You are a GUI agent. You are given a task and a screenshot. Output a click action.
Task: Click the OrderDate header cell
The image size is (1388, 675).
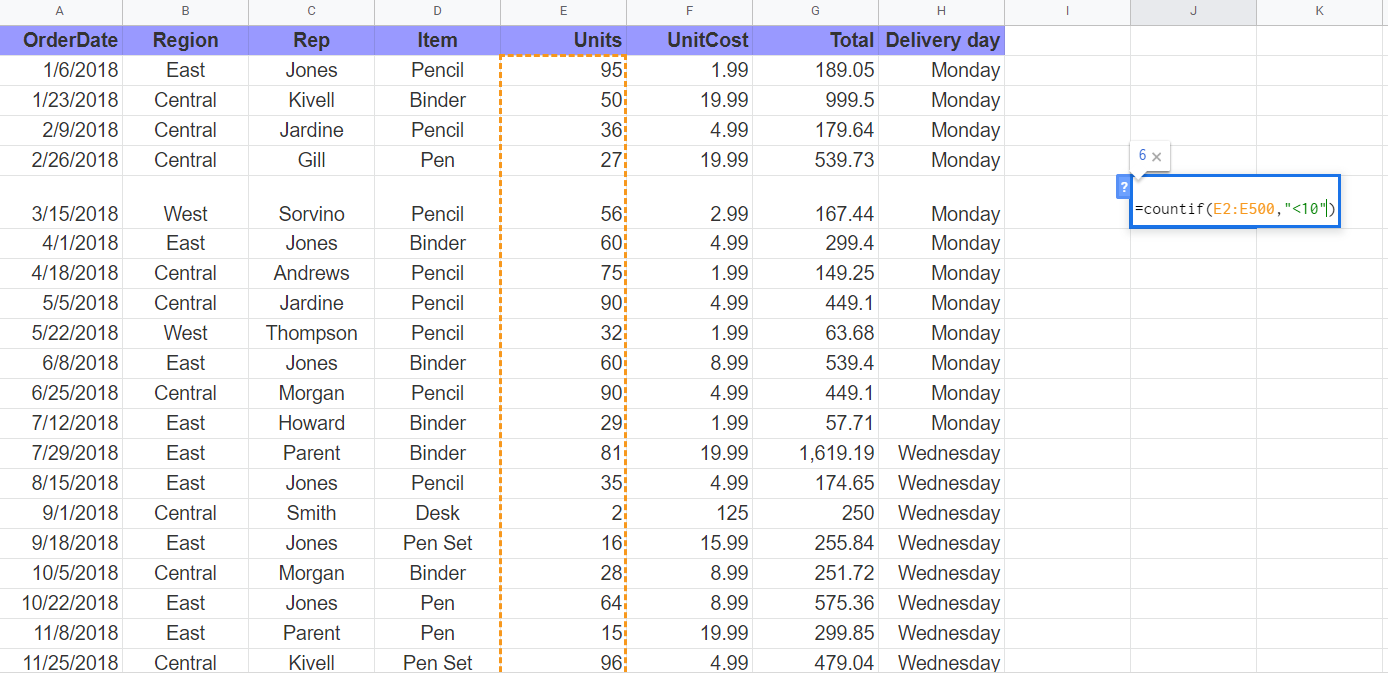click(61, 40)
